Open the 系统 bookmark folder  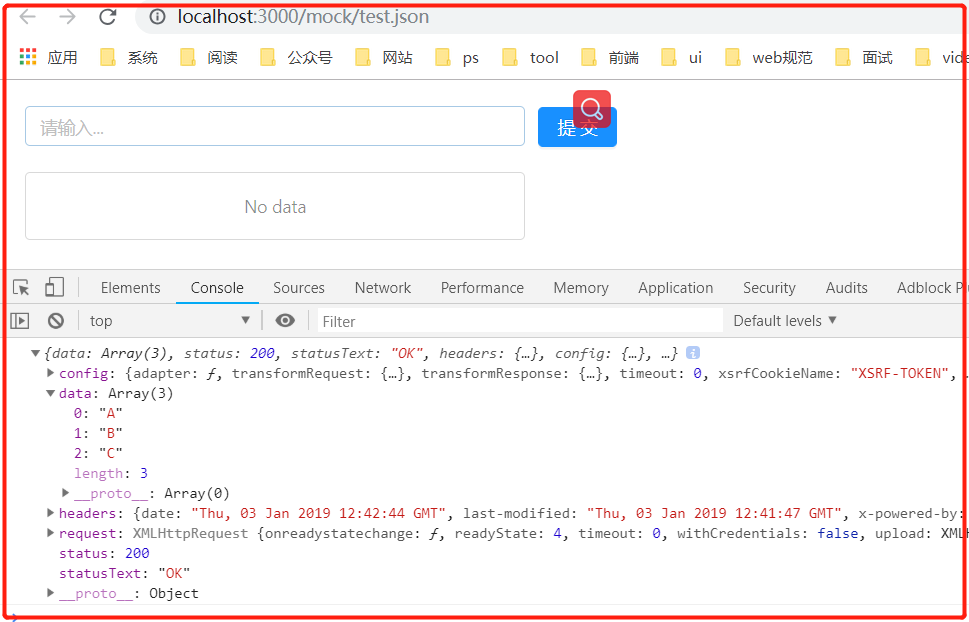tap(129, 58)
